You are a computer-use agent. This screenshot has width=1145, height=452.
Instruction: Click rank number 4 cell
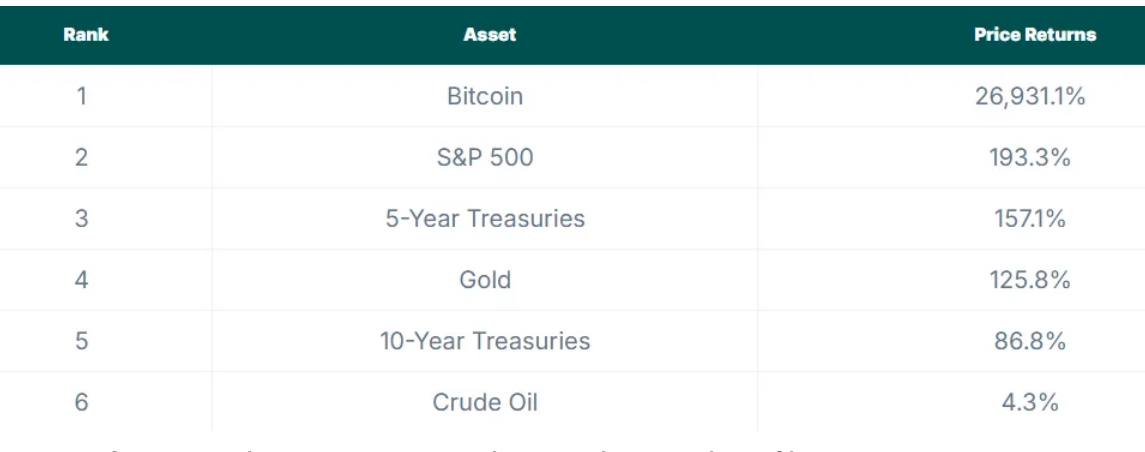(x=81, y=280)
